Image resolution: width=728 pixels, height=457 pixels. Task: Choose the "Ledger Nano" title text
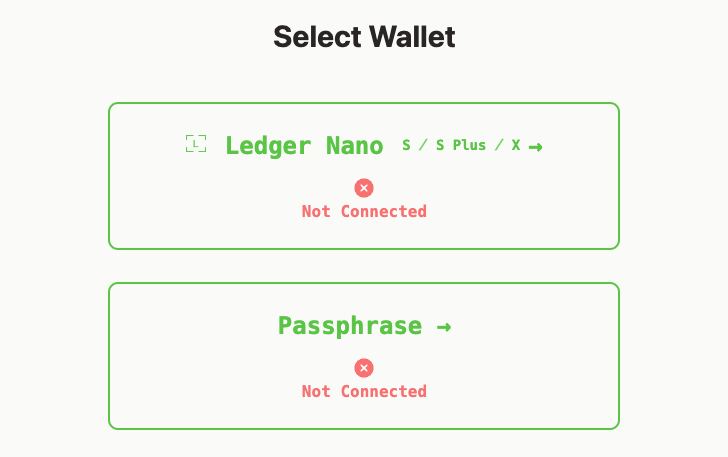tap(304, 146)
